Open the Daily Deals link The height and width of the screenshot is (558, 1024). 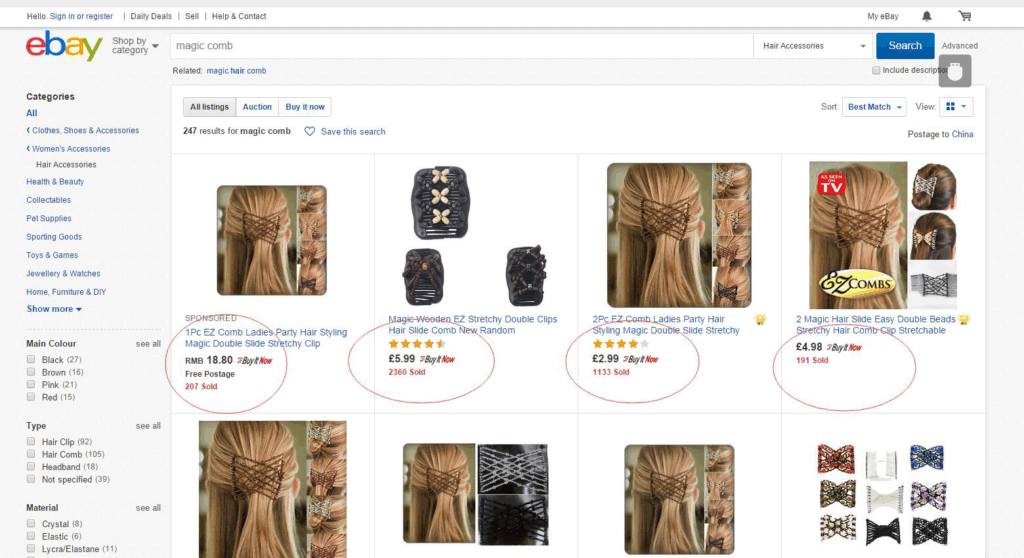tap(151, 16)
